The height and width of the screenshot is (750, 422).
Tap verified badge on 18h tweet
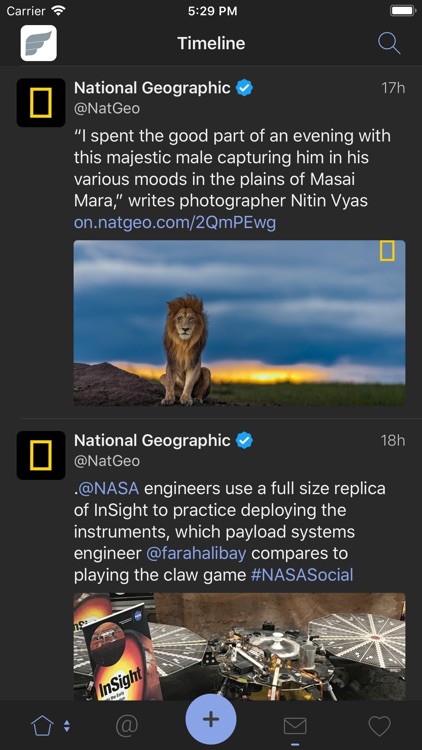[245, 441]
